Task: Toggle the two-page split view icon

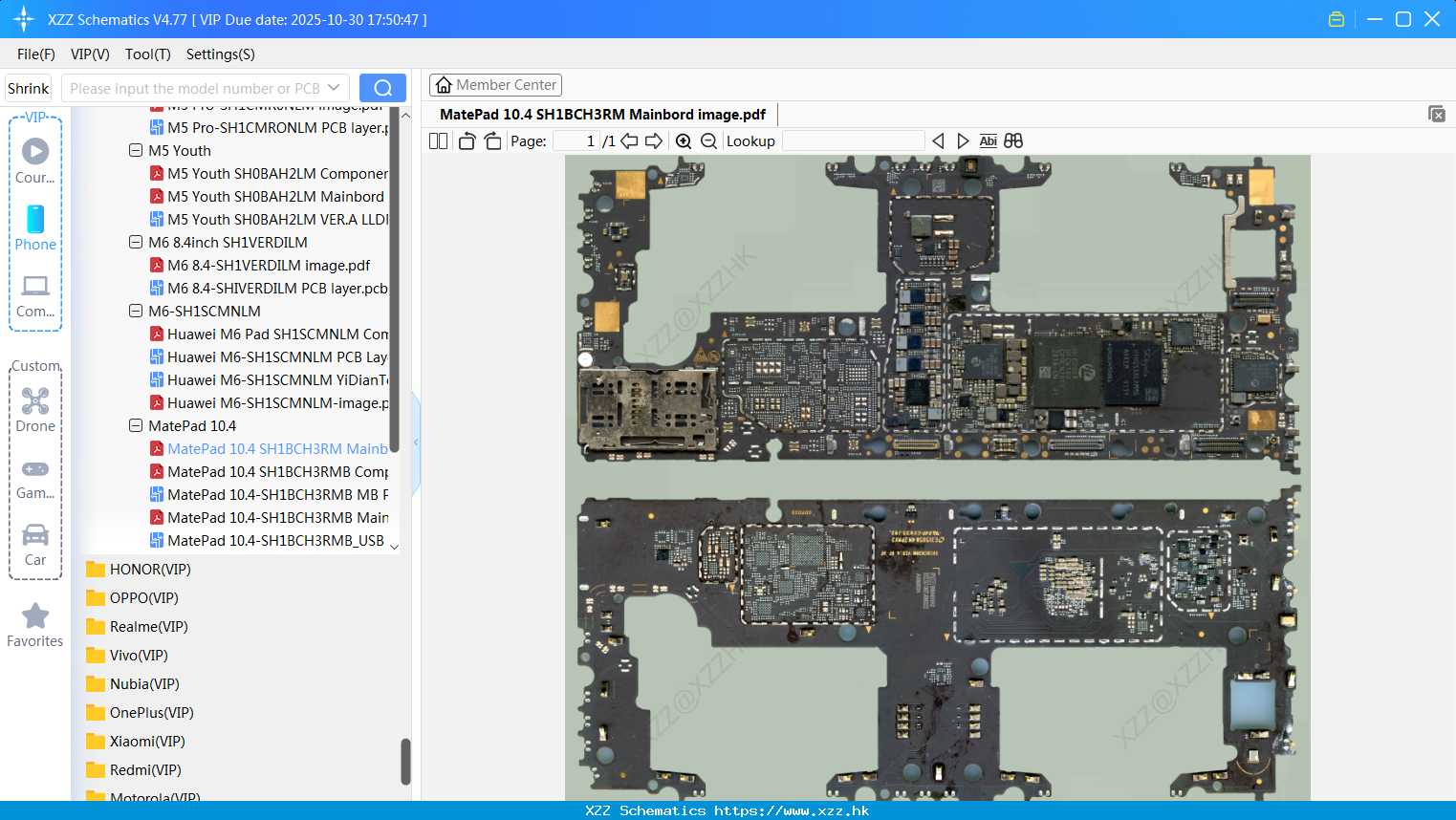Action: click(x=439, y=141)
